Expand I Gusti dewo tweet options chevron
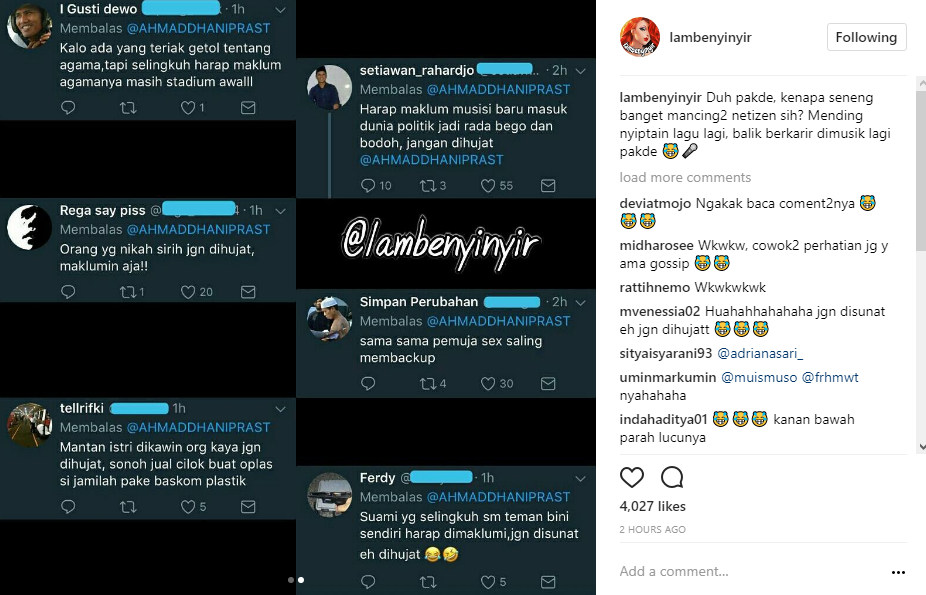926x595 pixels. coord(281,10)
